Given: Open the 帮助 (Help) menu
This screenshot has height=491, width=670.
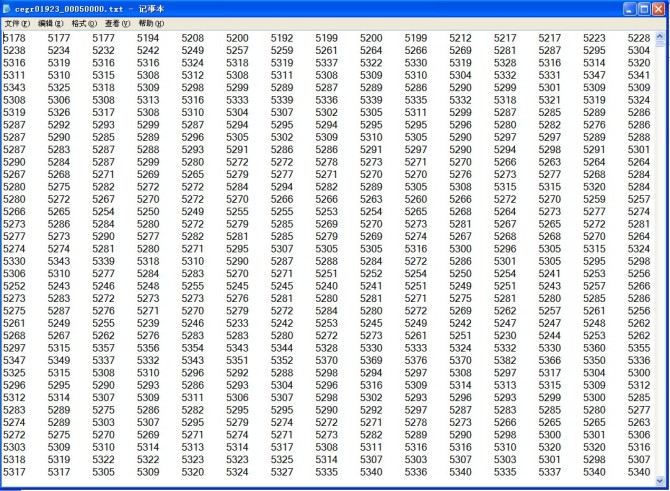Looking at the screenshot, I should point(151,23).
